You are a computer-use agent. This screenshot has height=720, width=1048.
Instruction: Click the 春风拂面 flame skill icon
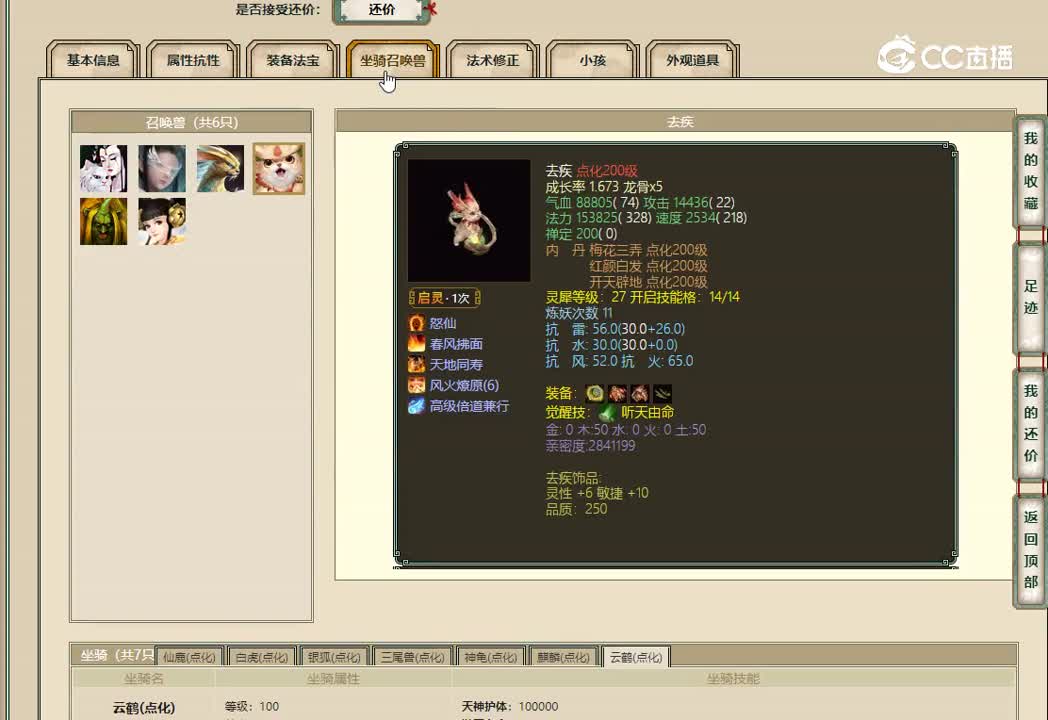click(x=416, y=344)
